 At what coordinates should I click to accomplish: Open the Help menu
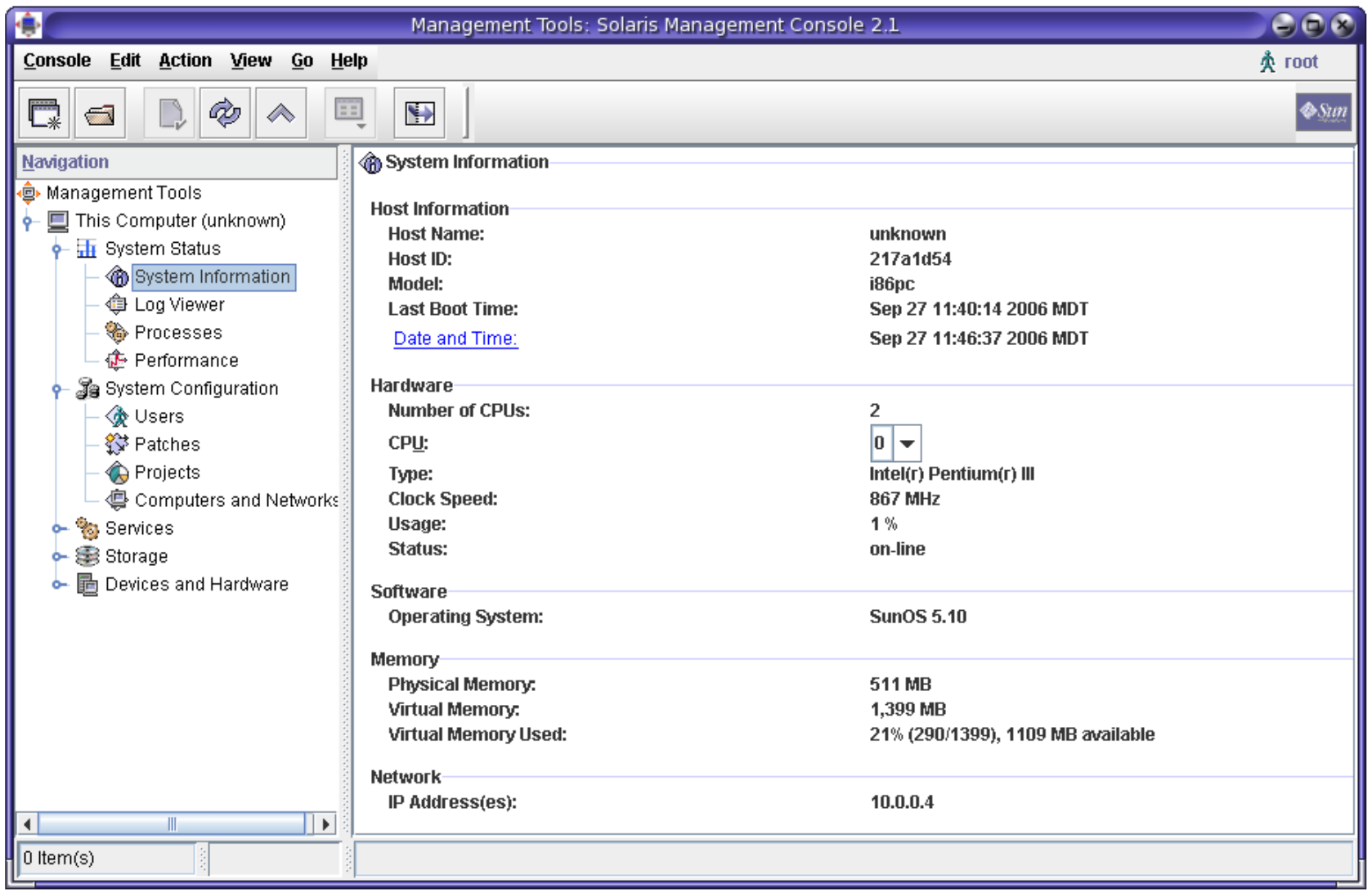coord(349,61)
